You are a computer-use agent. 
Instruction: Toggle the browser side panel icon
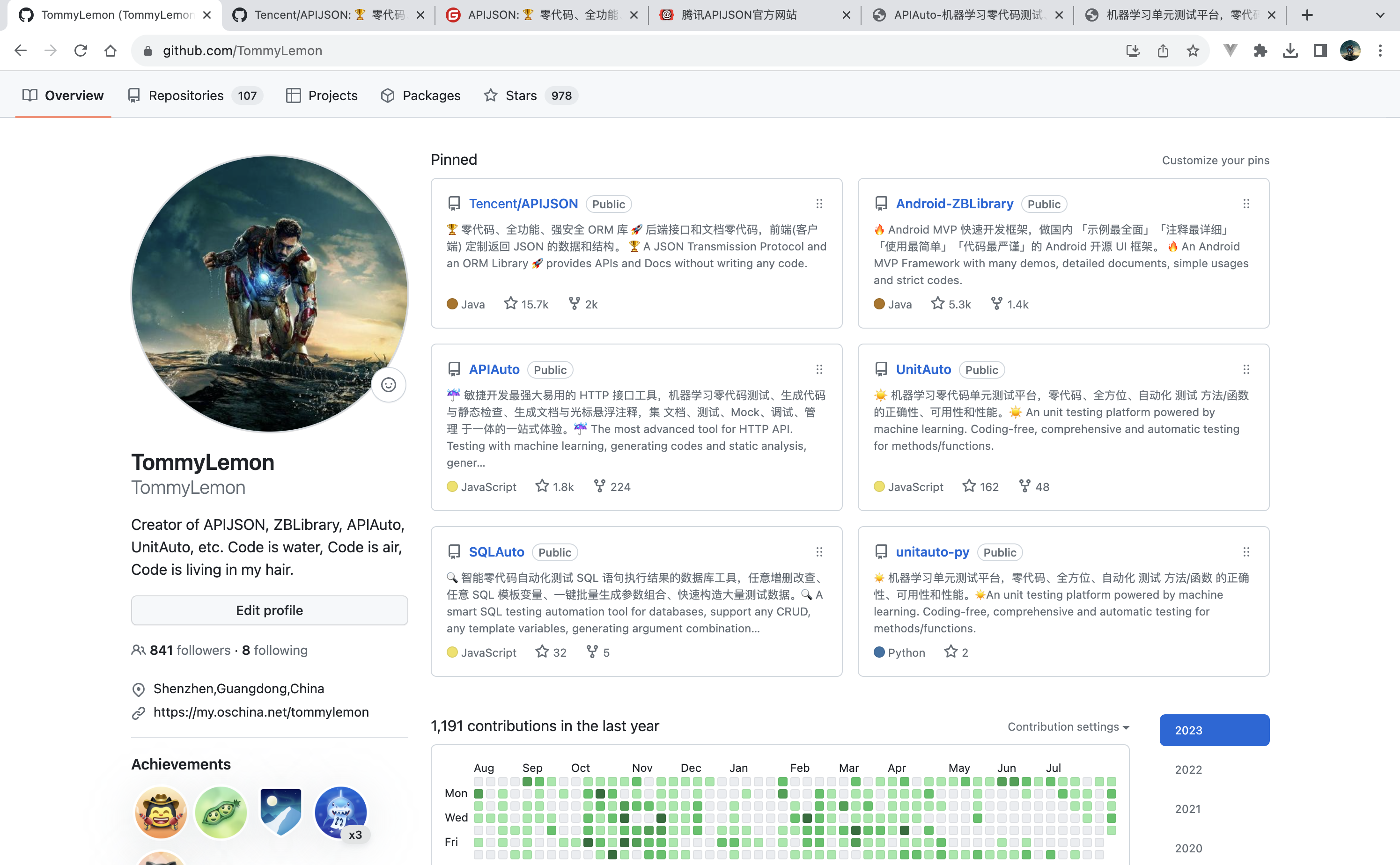tap(1320, 51)
